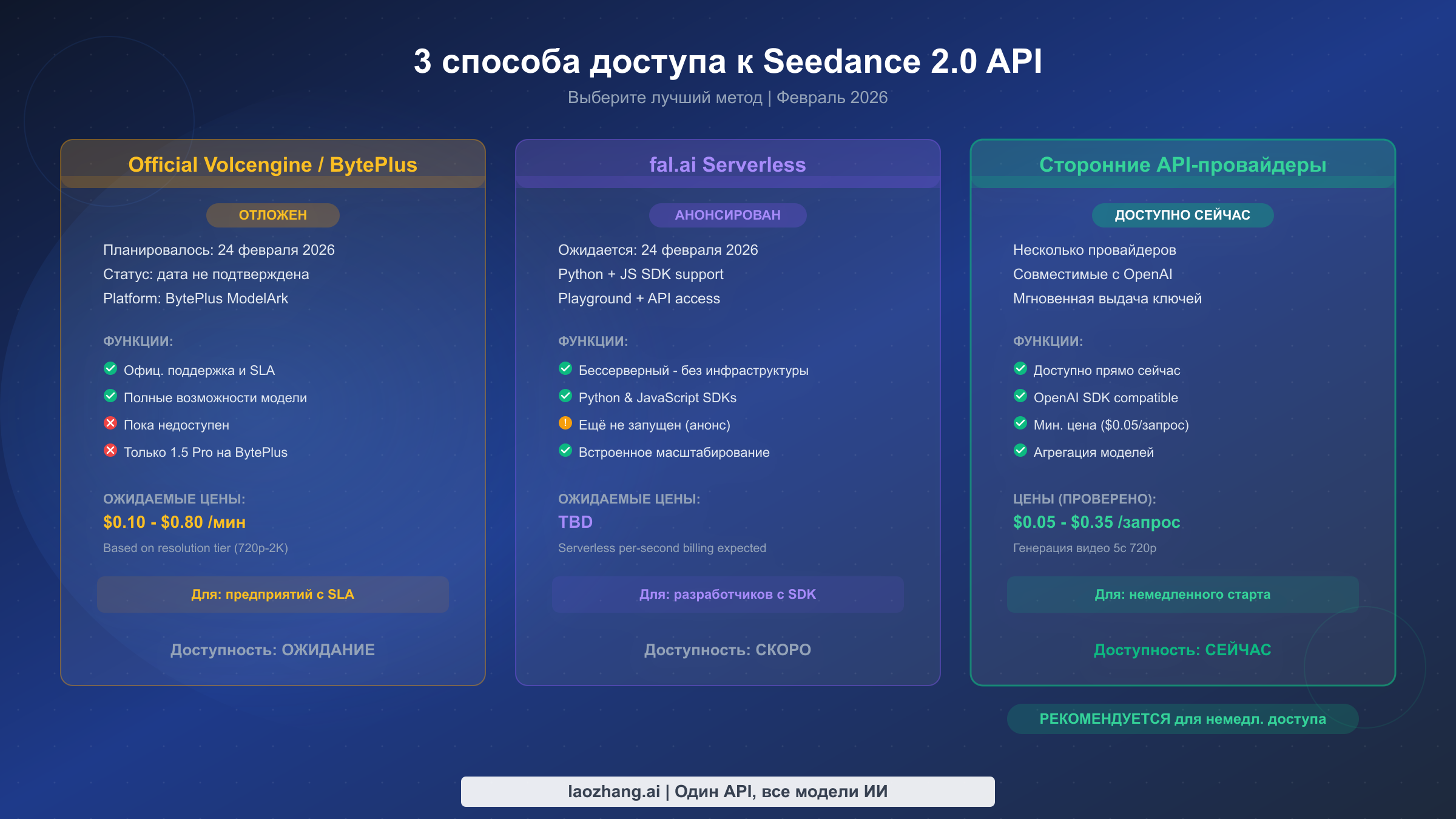
Task: Click the checkmark beside 'Python & JavaScript SDKs'
Action: (x=565, y=397)
